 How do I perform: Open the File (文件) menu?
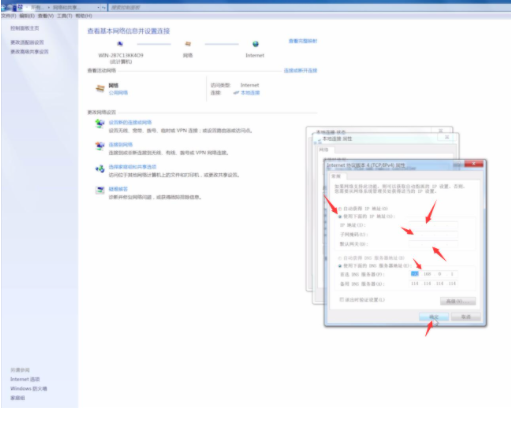[x=8, y=16]
